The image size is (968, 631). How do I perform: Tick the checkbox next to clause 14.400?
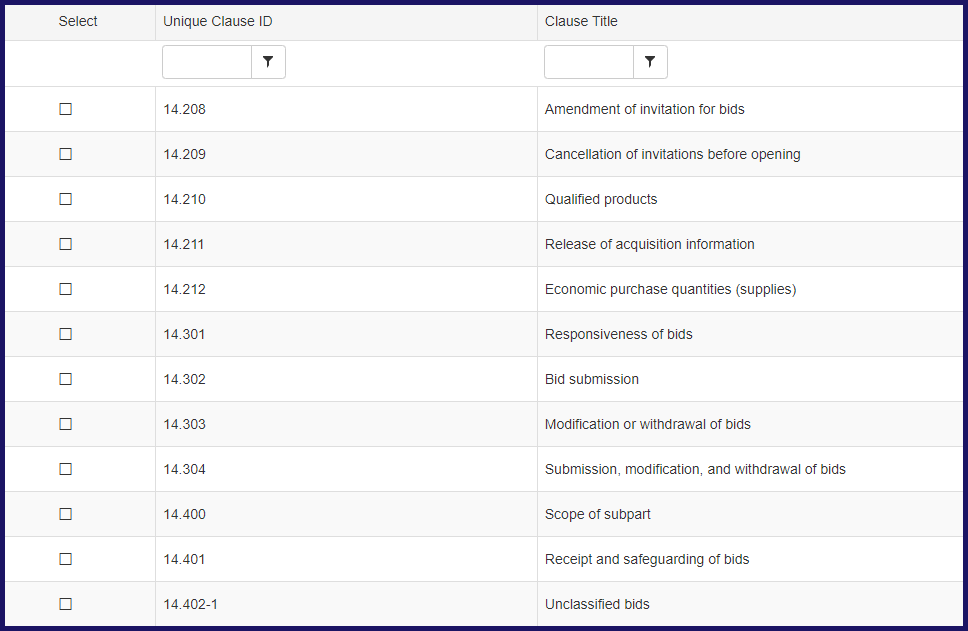click(x=66, y=513)
